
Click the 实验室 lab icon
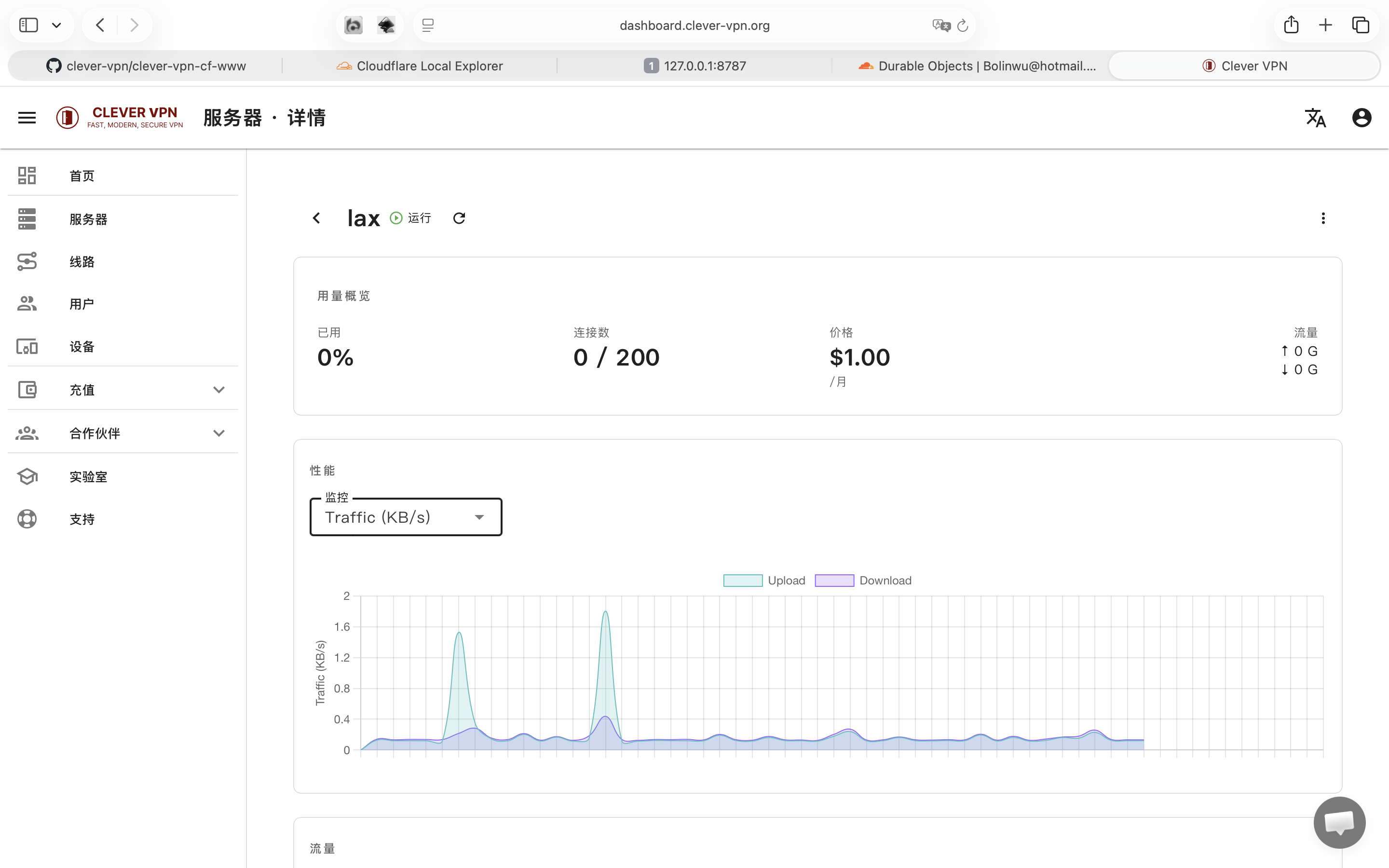27,476
